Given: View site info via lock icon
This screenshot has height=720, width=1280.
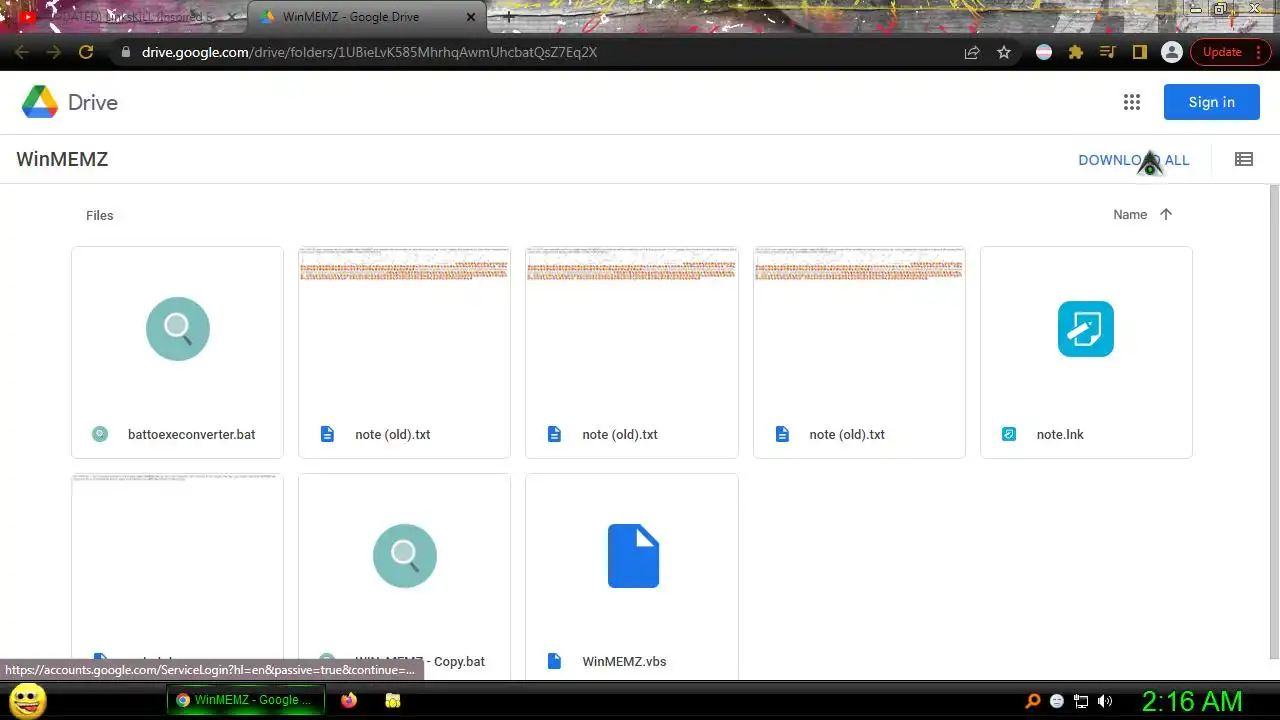Looking at the screenshot, I should (125, 52).
